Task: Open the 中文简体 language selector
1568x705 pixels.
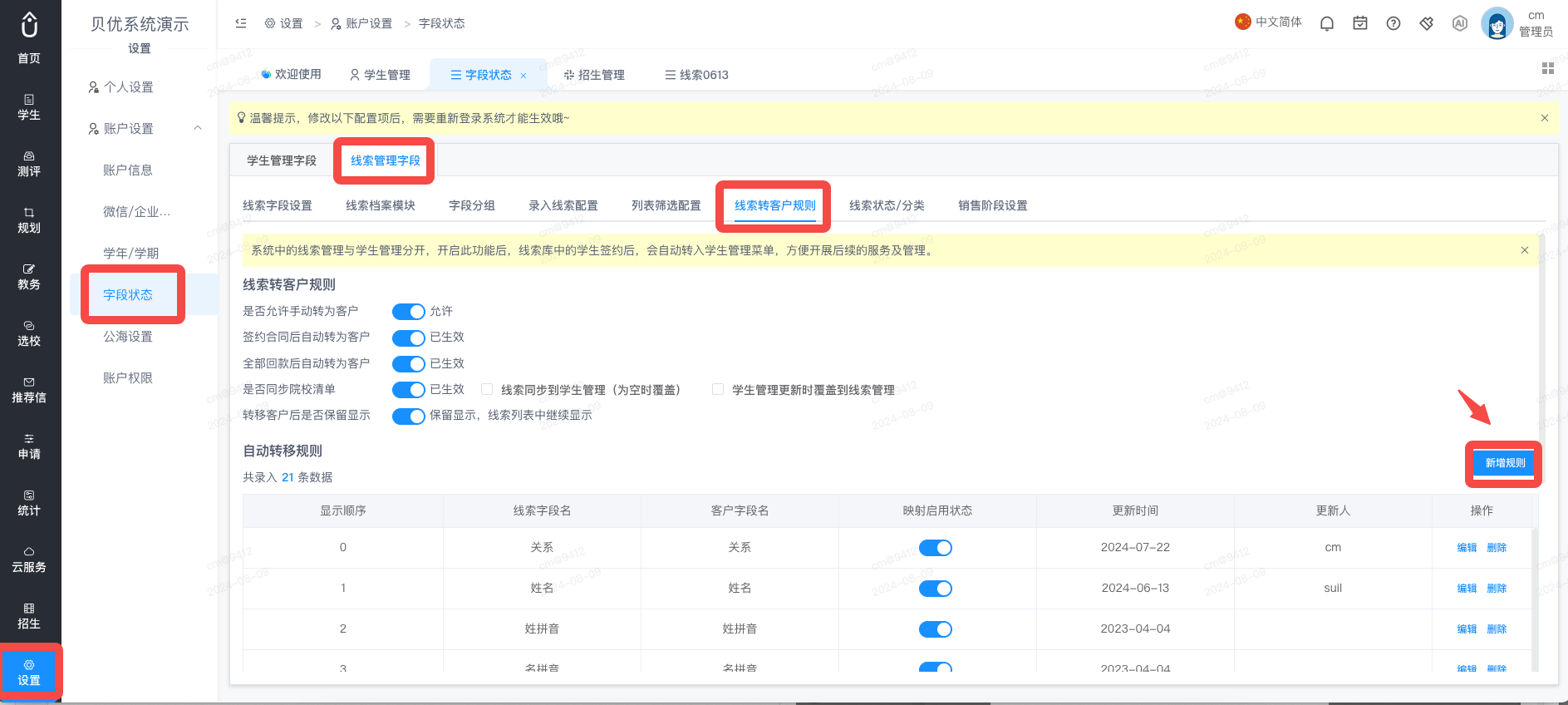Action: [x=1269, y=22]
